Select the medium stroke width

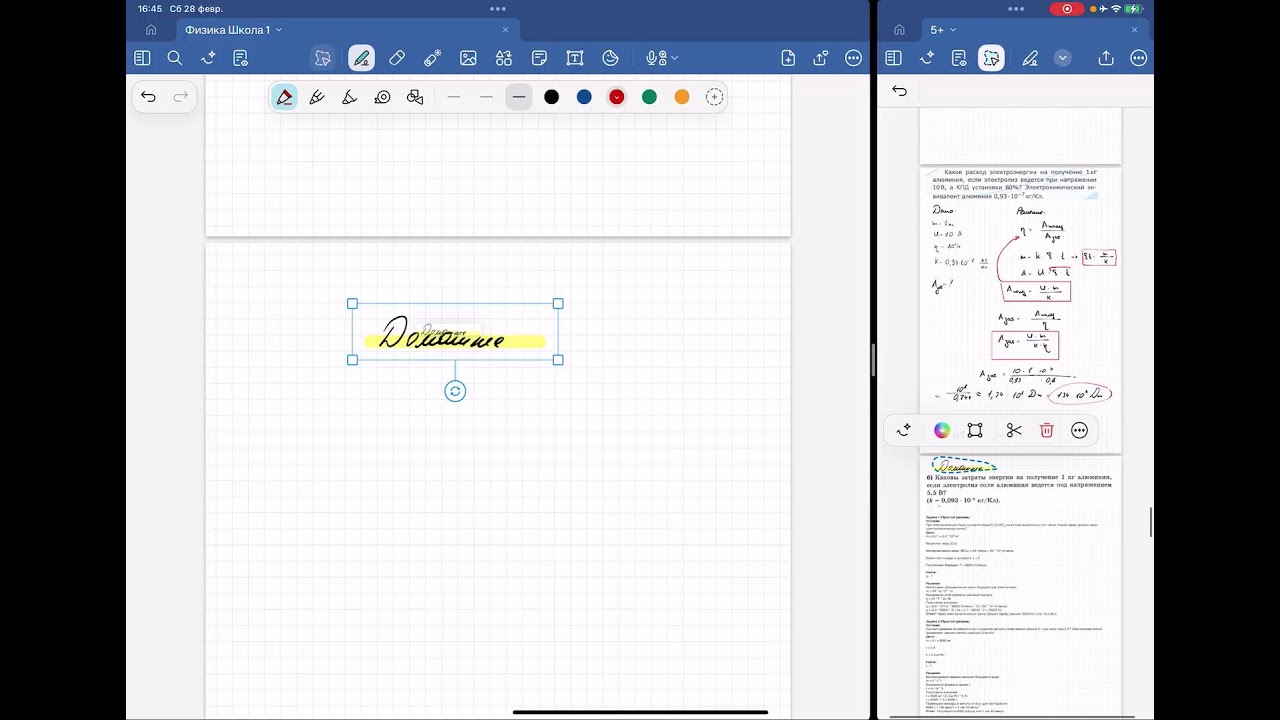(x=486, y=97)
